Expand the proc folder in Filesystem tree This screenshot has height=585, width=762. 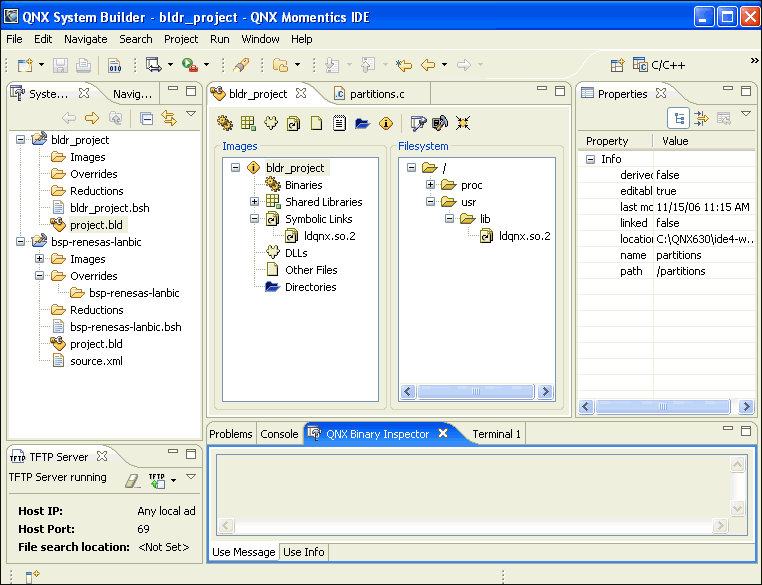click(x=430, y=185)
